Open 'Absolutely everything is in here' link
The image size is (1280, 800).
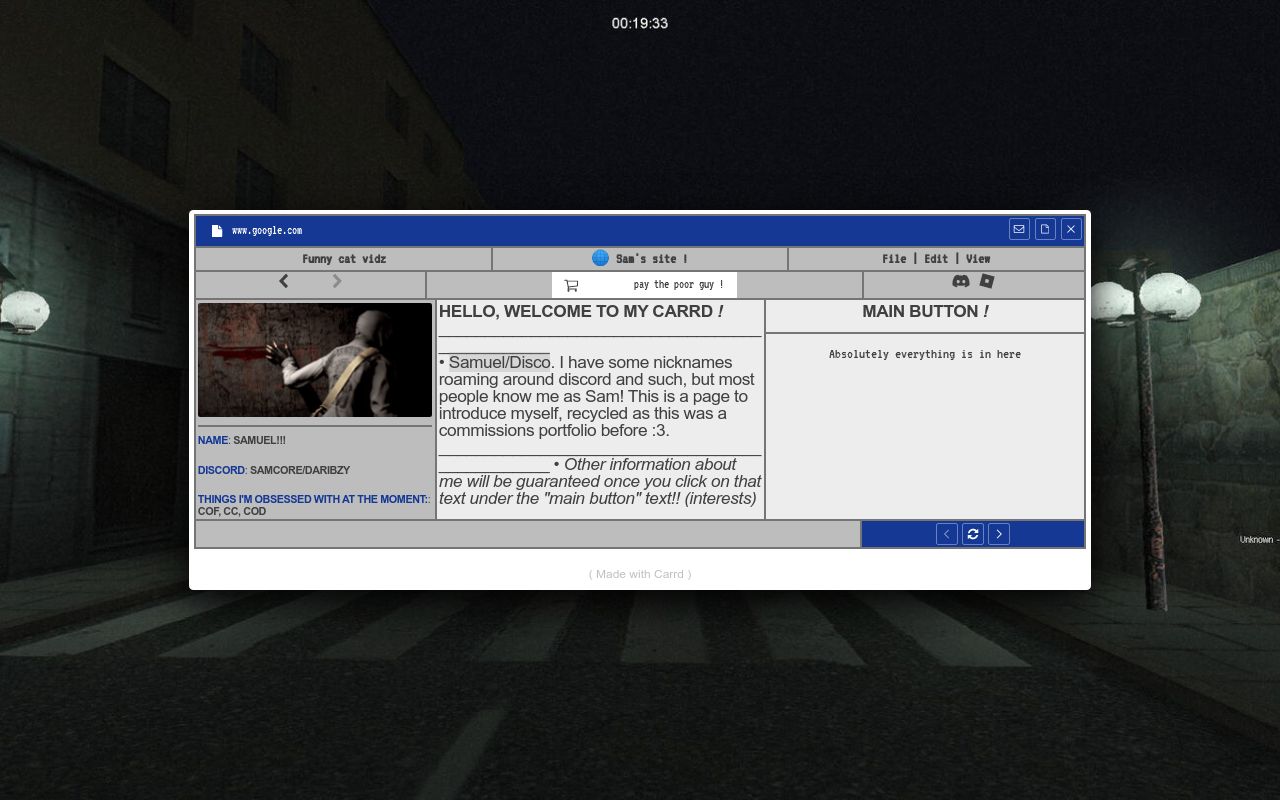(924, 354)
